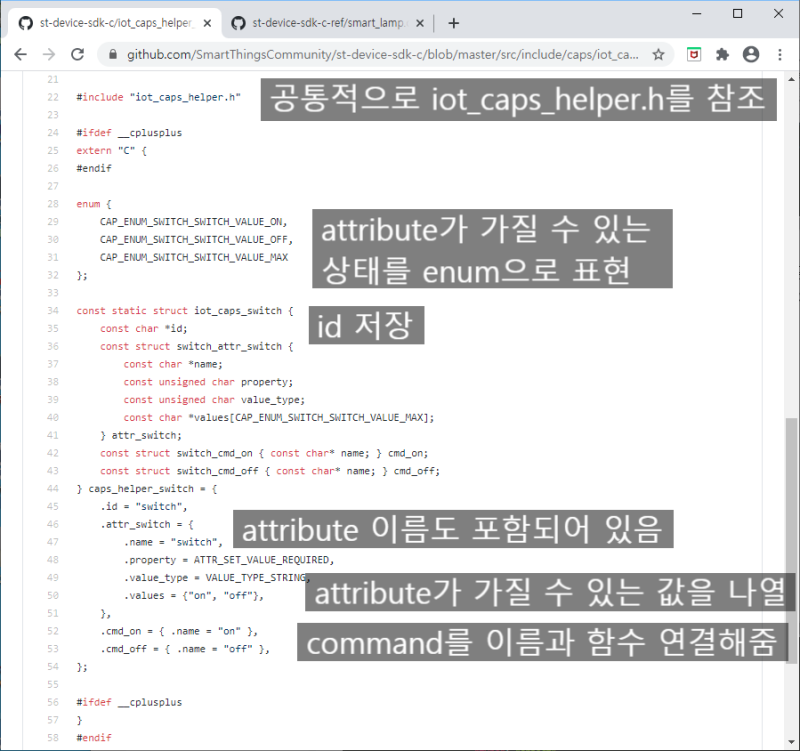Open the Chrome profile avatar
Screen dimensions: 800x751
751,54
